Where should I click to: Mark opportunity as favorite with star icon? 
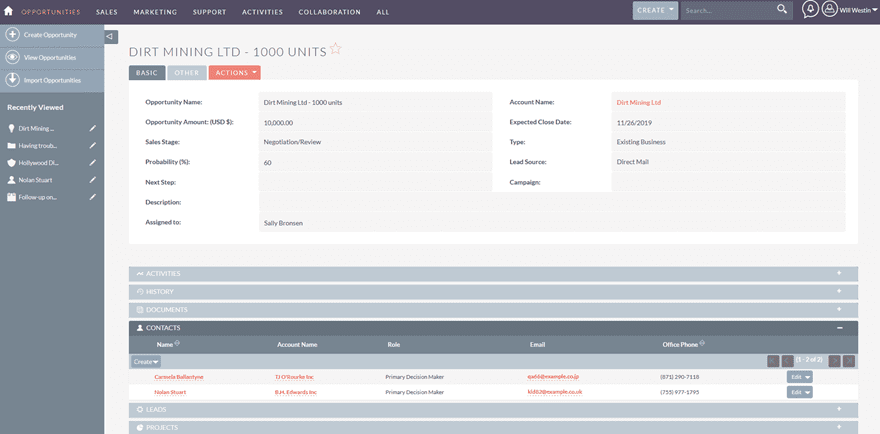336,48
